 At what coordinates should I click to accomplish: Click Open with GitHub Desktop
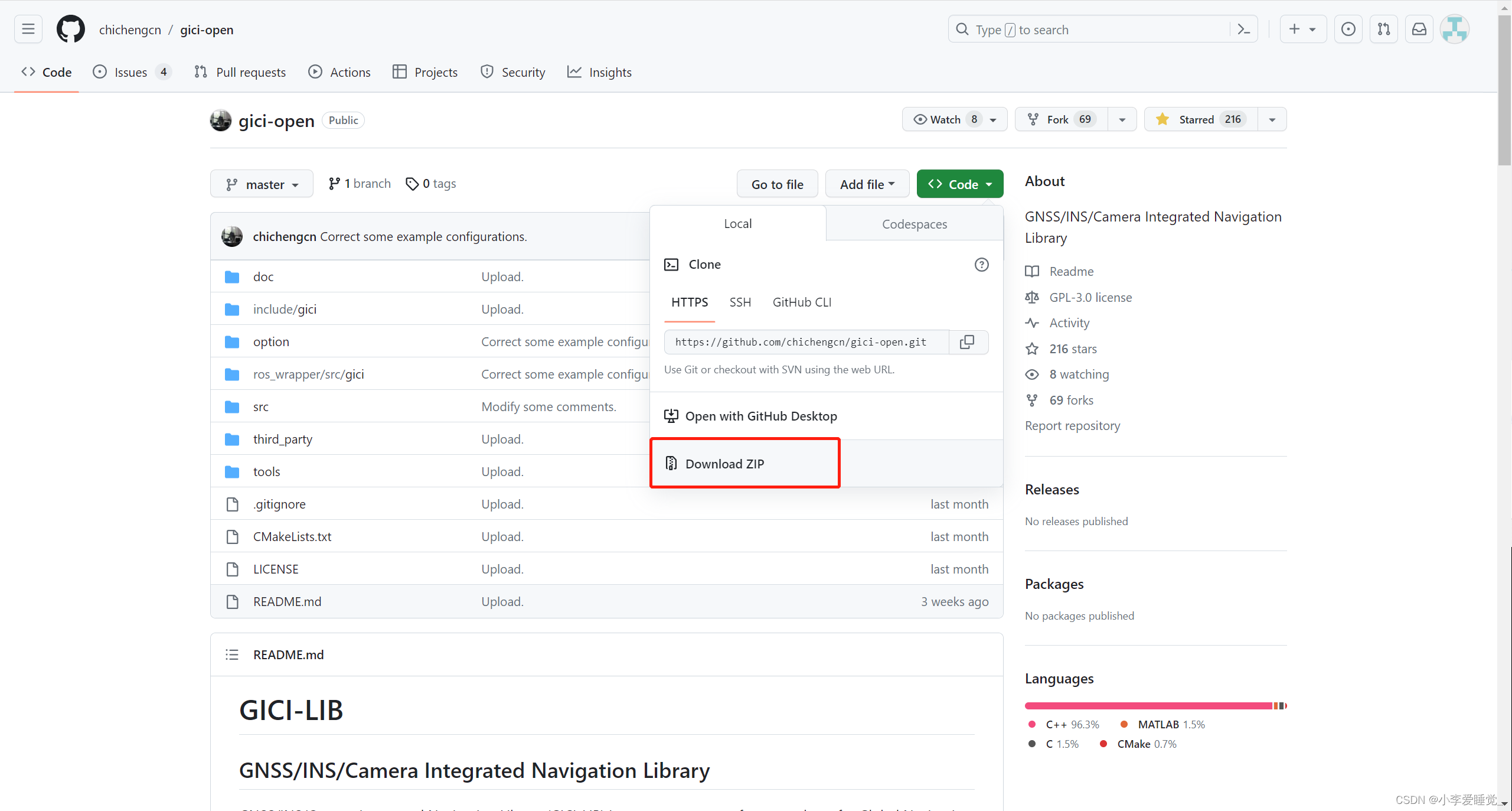761,416
